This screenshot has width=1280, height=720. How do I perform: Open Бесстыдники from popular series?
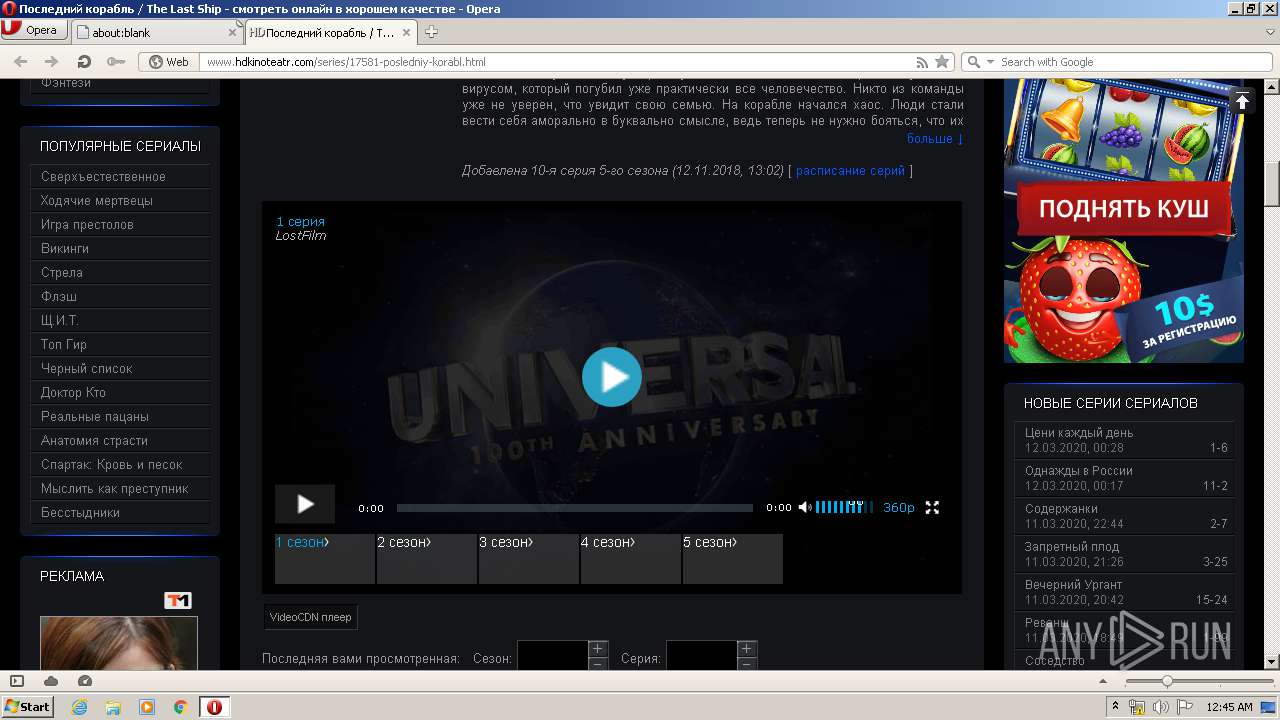tap(121, 513)
